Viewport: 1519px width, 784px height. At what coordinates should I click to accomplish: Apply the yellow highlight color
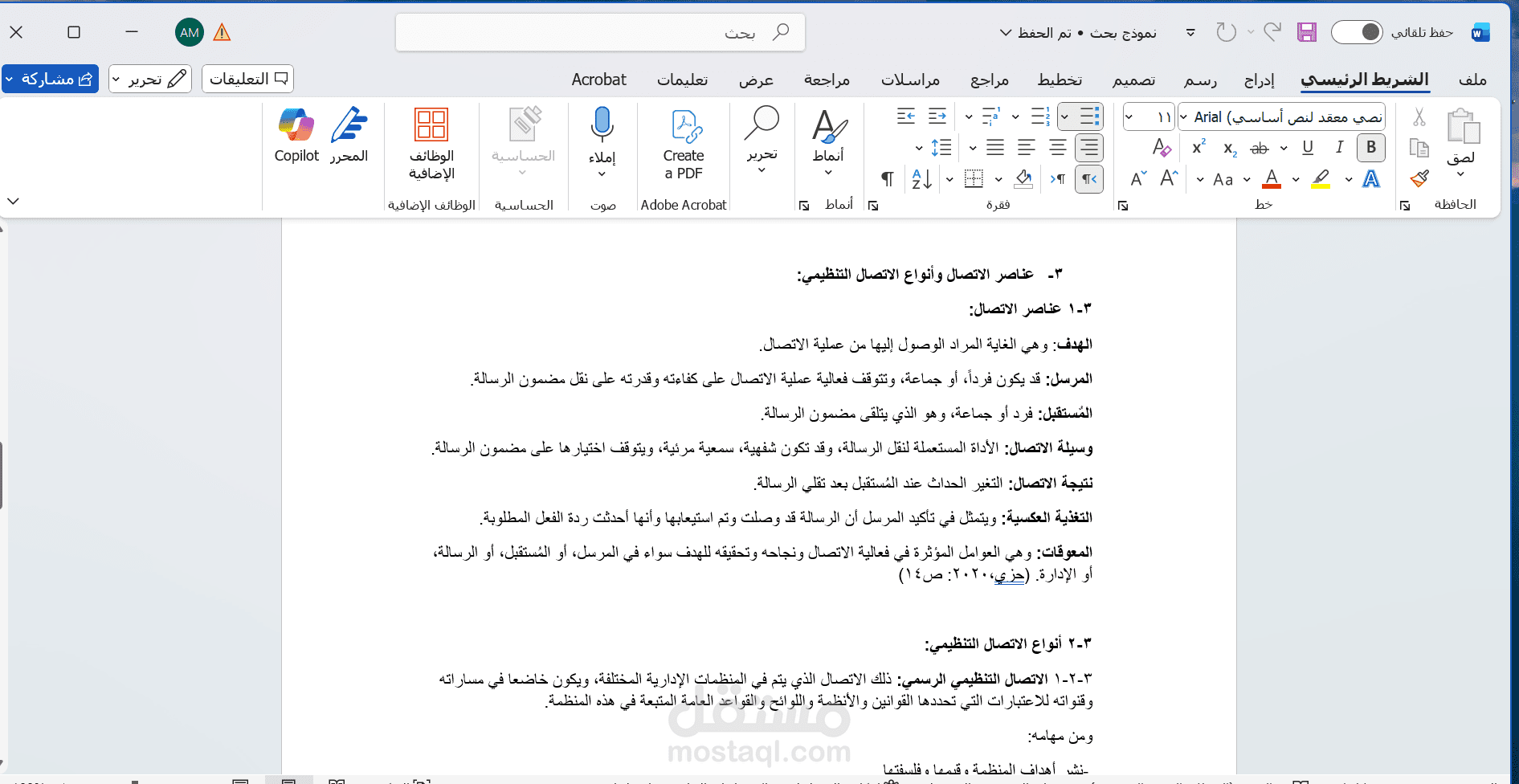(x=1321, y=179)
